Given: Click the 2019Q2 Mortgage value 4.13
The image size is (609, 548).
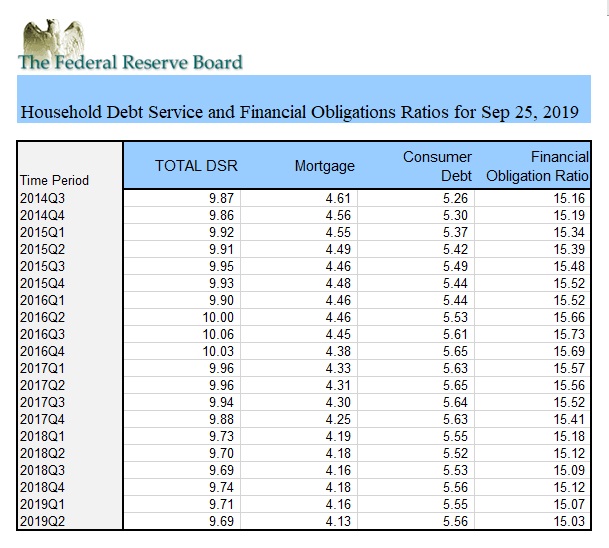Looking at the screenshot, I should pos(338,520).
